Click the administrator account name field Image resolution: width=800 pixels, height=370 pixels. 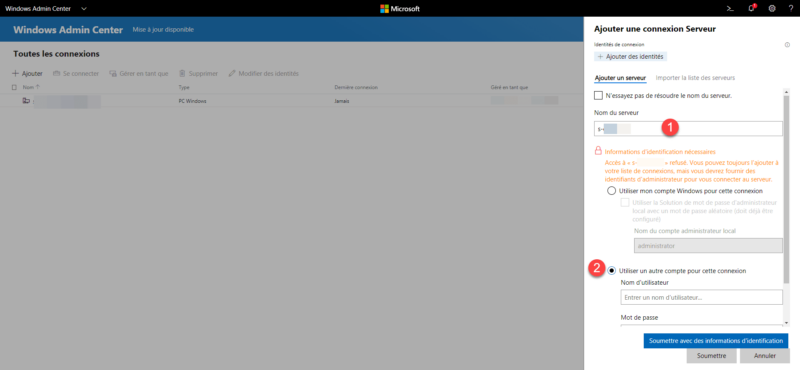708,245
